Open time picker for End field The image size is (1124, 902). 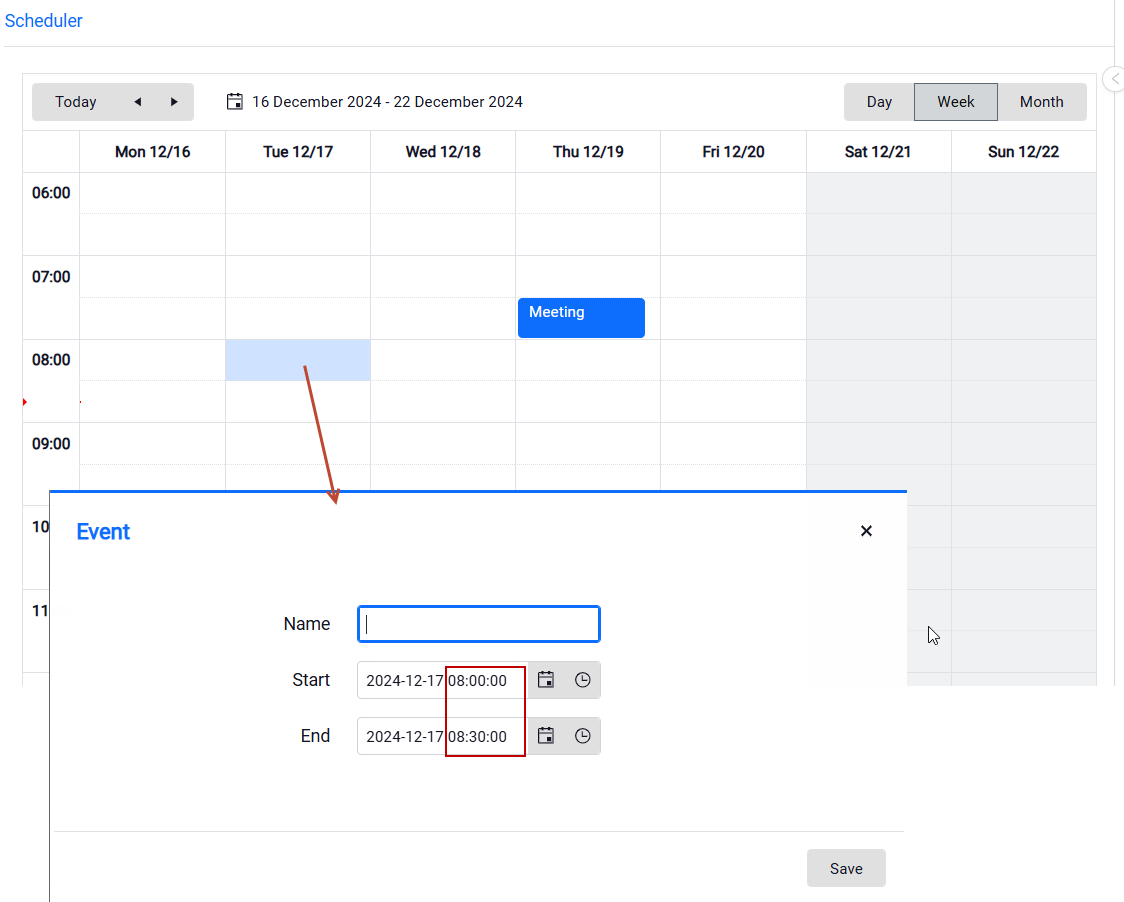pos(583,736)
